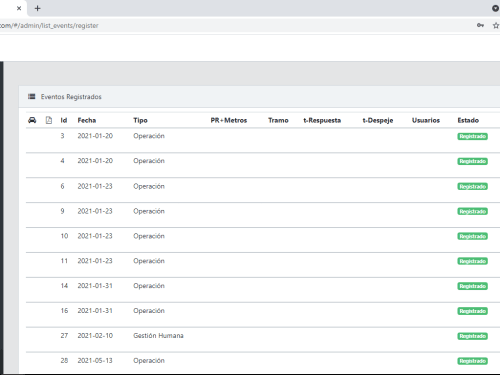Sort by the Fecha column header
Image resolution: width=500 pixels, height=375 pixels.
pyautogui.click(x=87, y=120)
